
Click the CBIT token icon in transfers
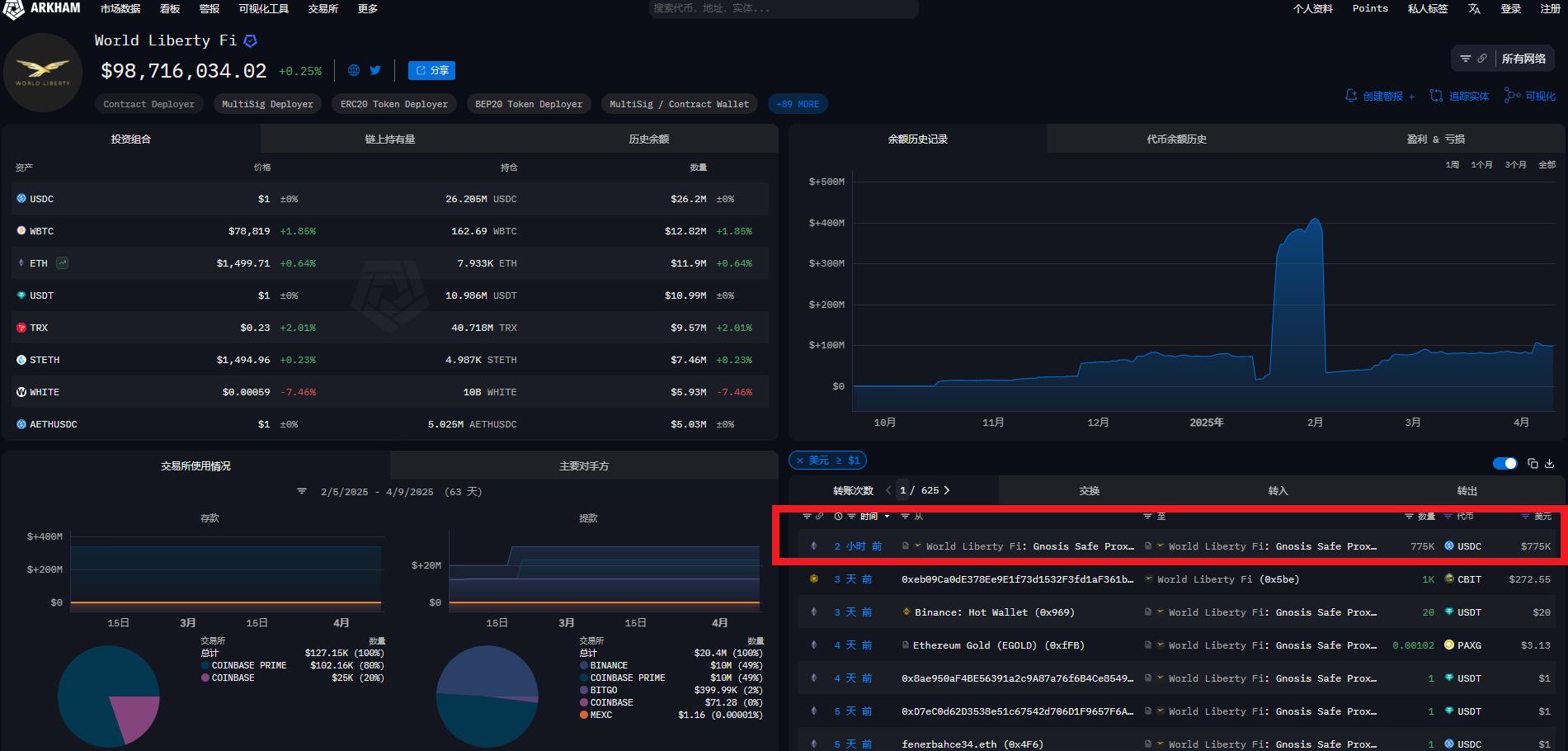(1449, 579)
